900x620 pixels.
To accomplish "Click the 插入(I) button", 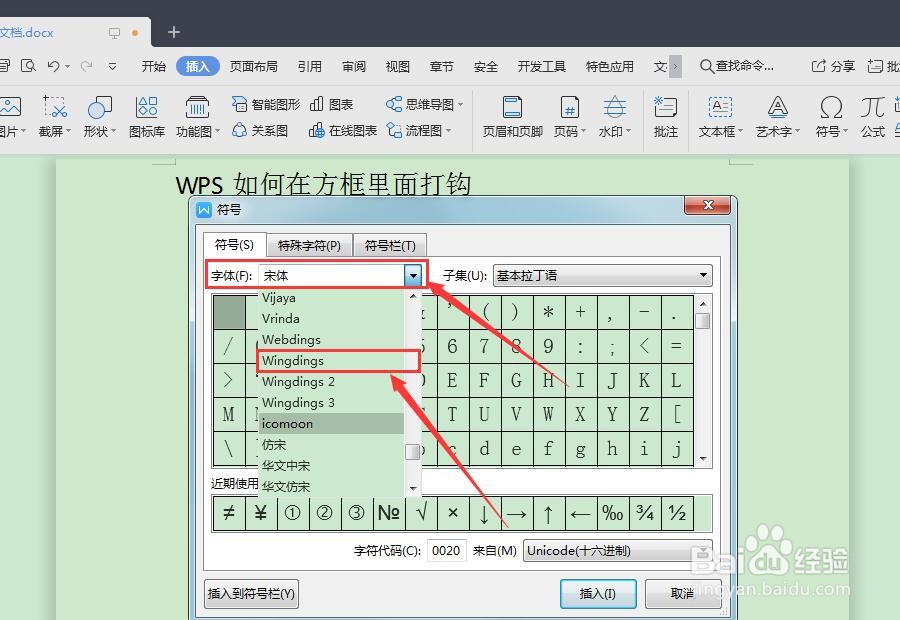I will pyautogui.click(x=598, y=593).
